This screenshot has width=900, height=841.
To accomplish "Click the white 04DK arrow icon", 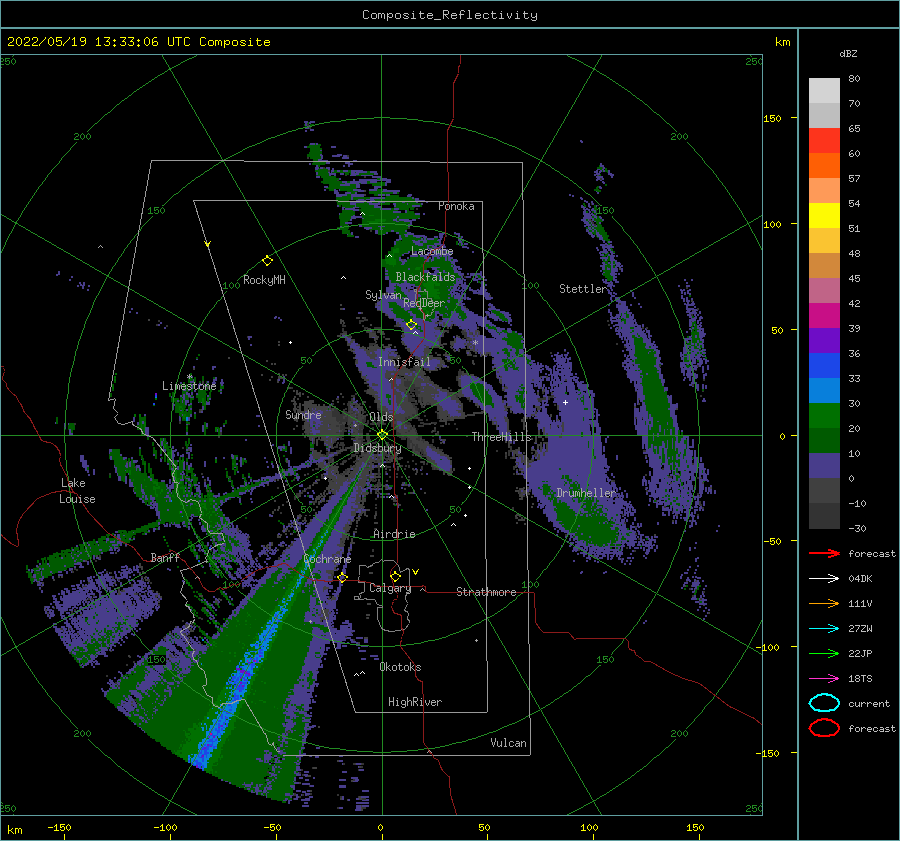I will click(x=824, y=578).
